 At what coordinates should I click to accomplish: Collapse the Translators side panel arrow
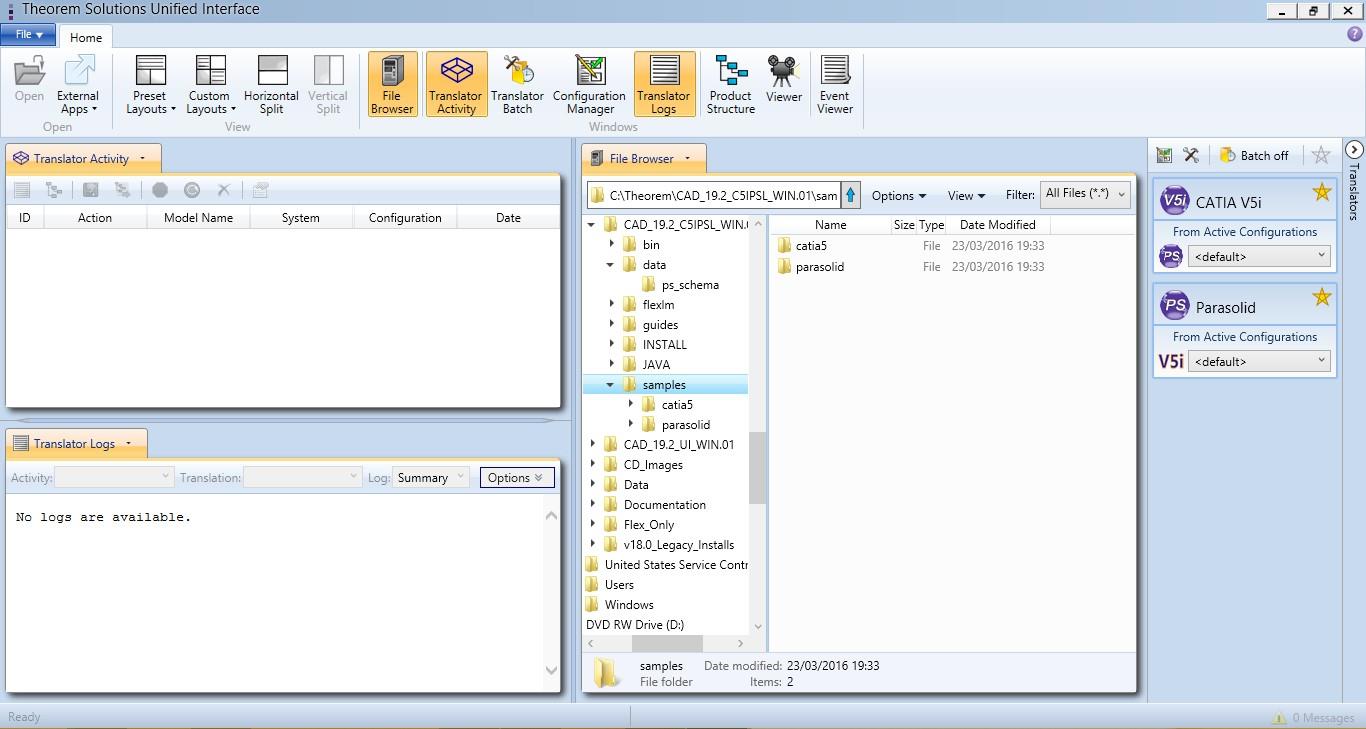coord(1354,150)
